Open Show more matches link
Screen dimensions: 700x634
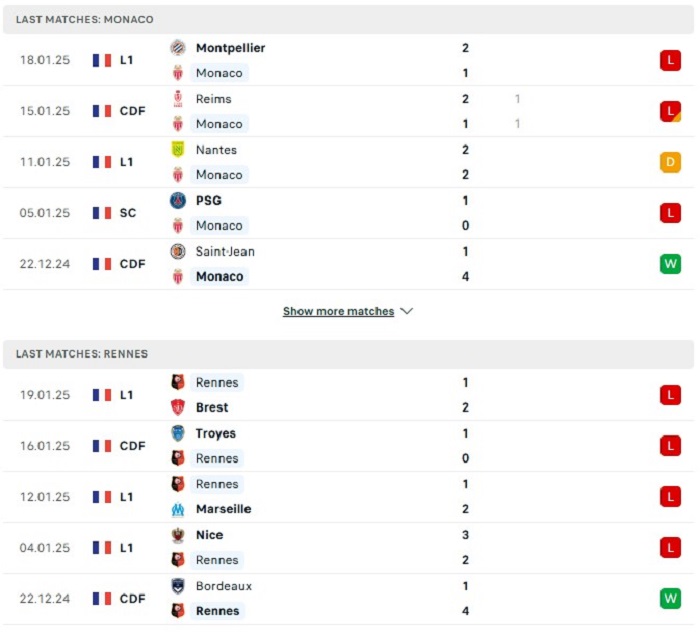click(x=338, y=311)
